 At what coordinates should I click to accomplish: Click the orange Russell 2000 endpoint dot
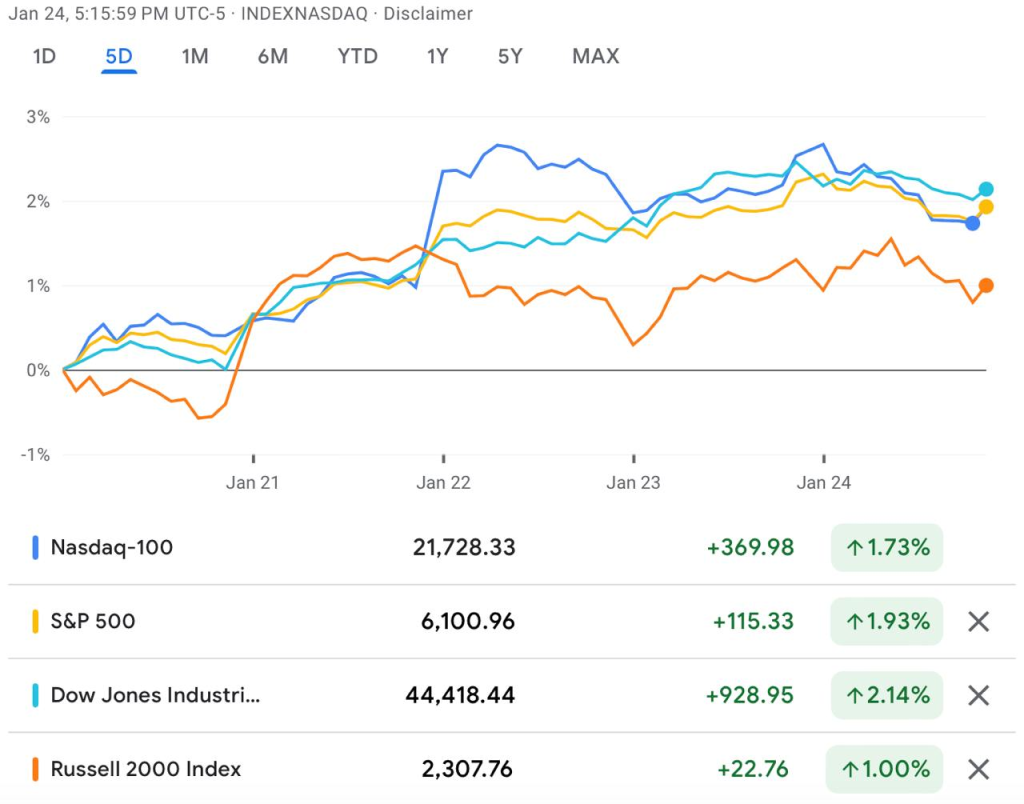986,286
